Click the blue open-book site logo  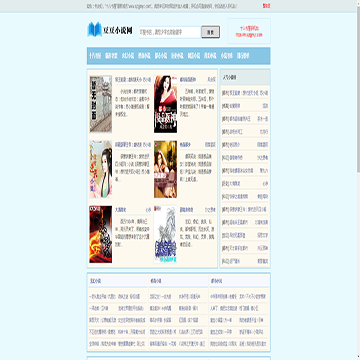[94, 29]
